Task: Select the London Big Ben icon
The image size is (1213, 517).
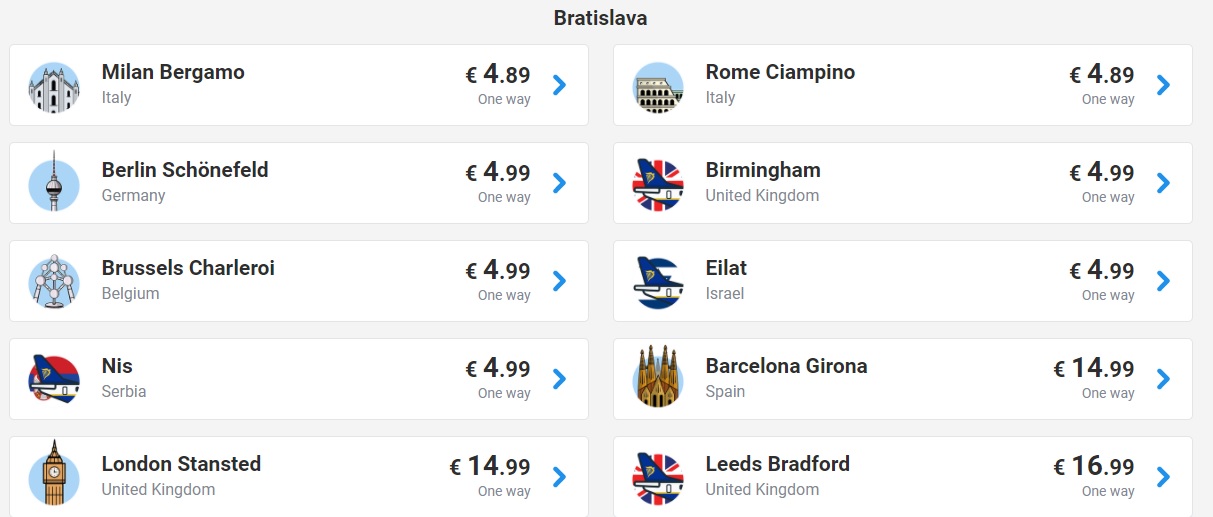Action: 54,475
